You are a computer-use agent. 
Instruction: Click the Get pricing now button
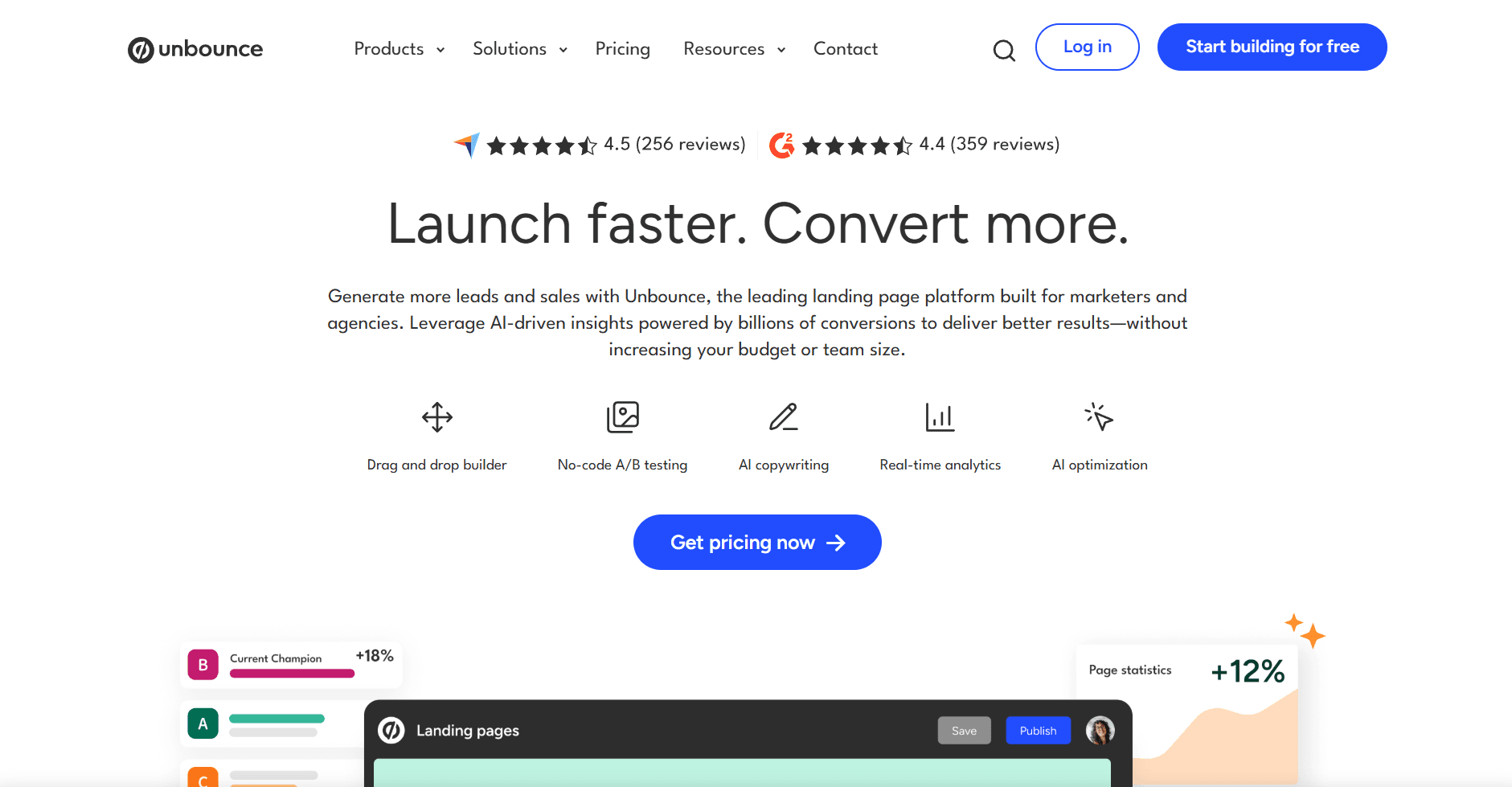(x=757, y=543)
